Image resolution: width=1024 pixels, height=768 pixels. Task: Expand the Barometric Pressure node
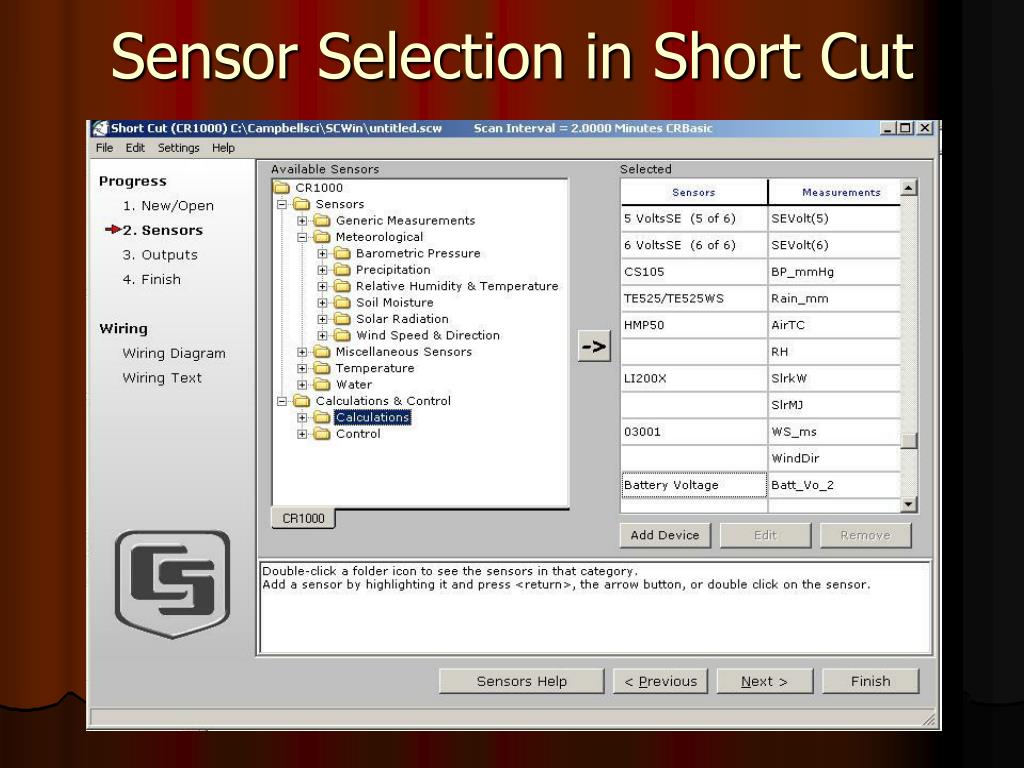tap(323, 253)
